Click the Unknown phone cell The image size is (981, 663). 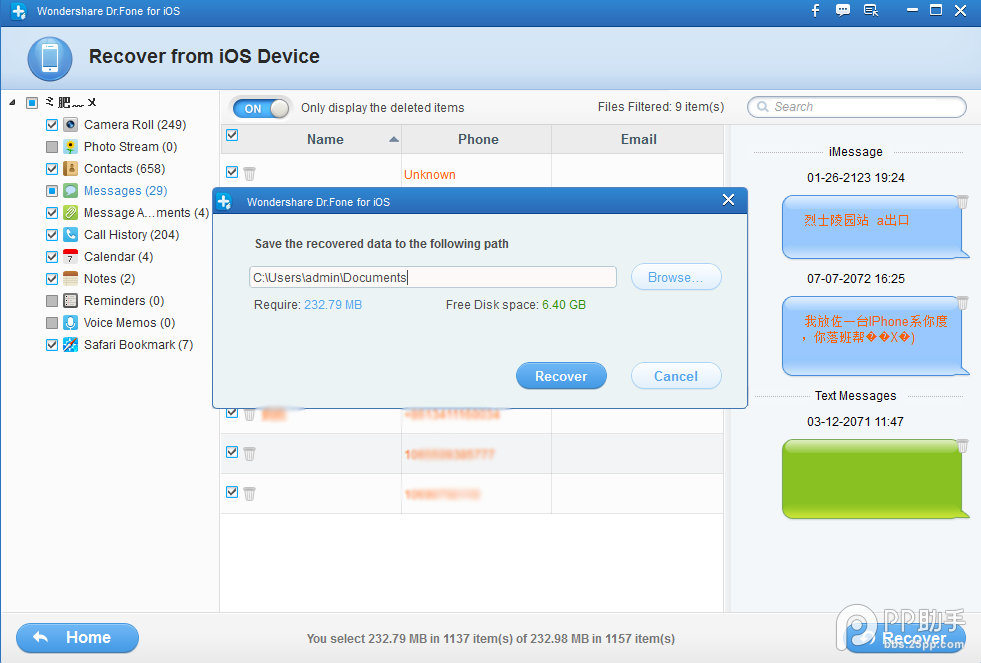[476, 174]
